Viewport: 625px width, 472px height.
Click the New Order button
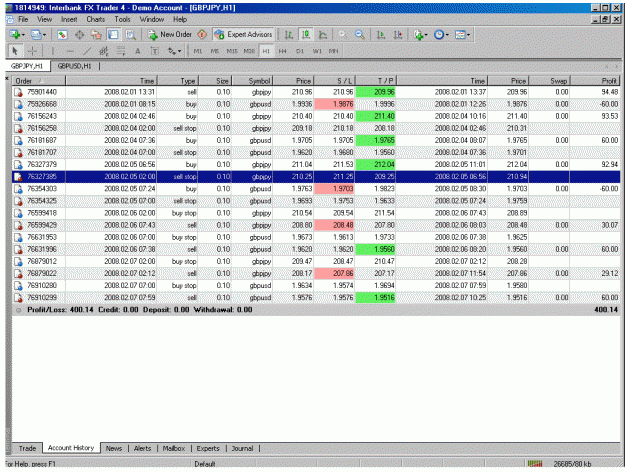coord(170,35)
